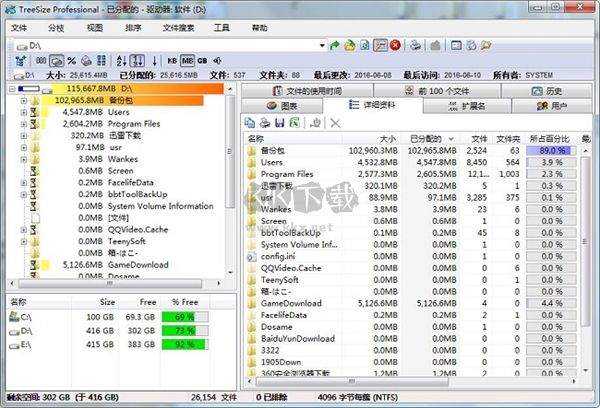This screenshot has width=600, height=408.
Task: Click the red stop scan icon
Action: (395, 46)
